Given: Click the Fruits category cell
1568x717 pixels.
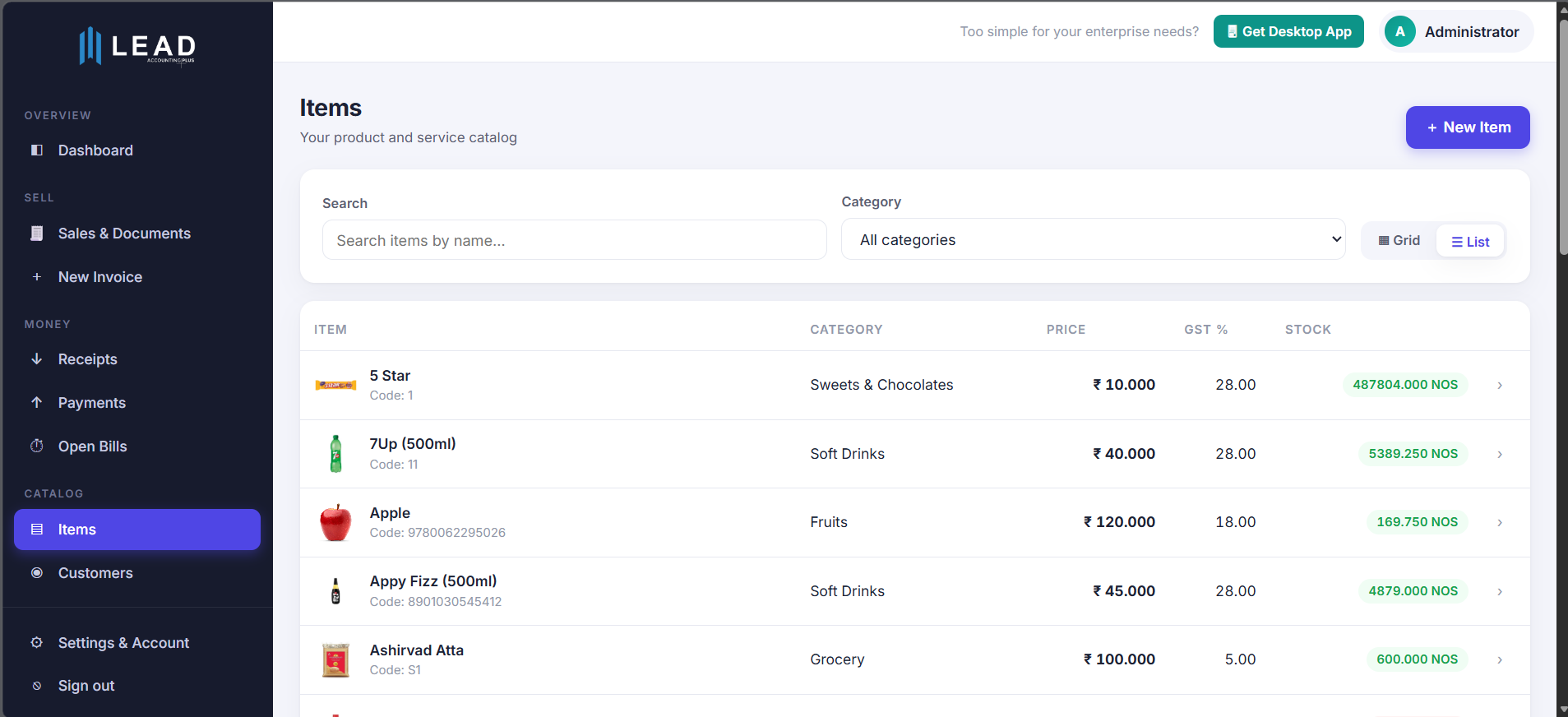Looking at the screenshot, I should (x=829, y=522).
